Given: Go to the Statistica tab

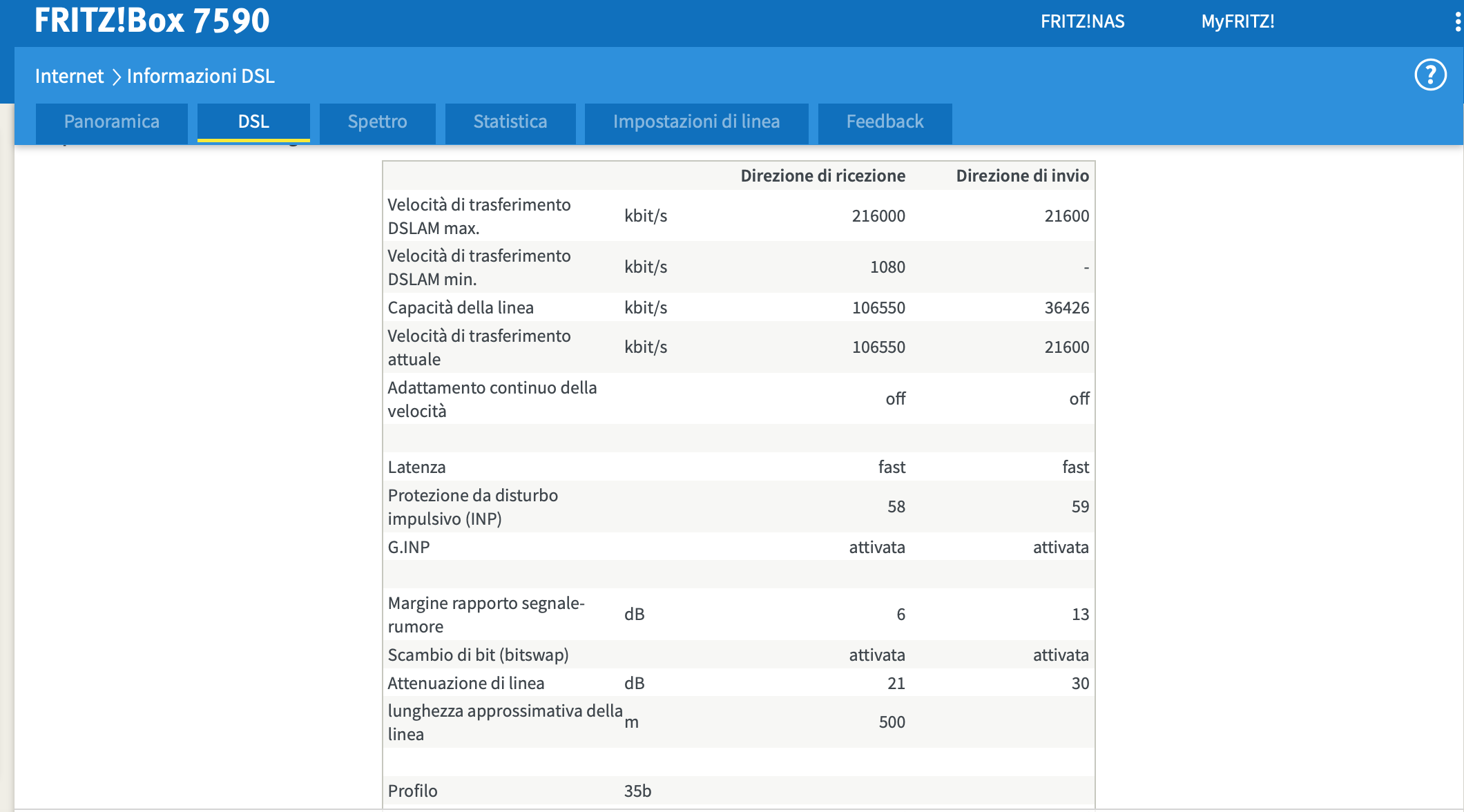Looking at the screenshot, I should click(x=510, y=122).
